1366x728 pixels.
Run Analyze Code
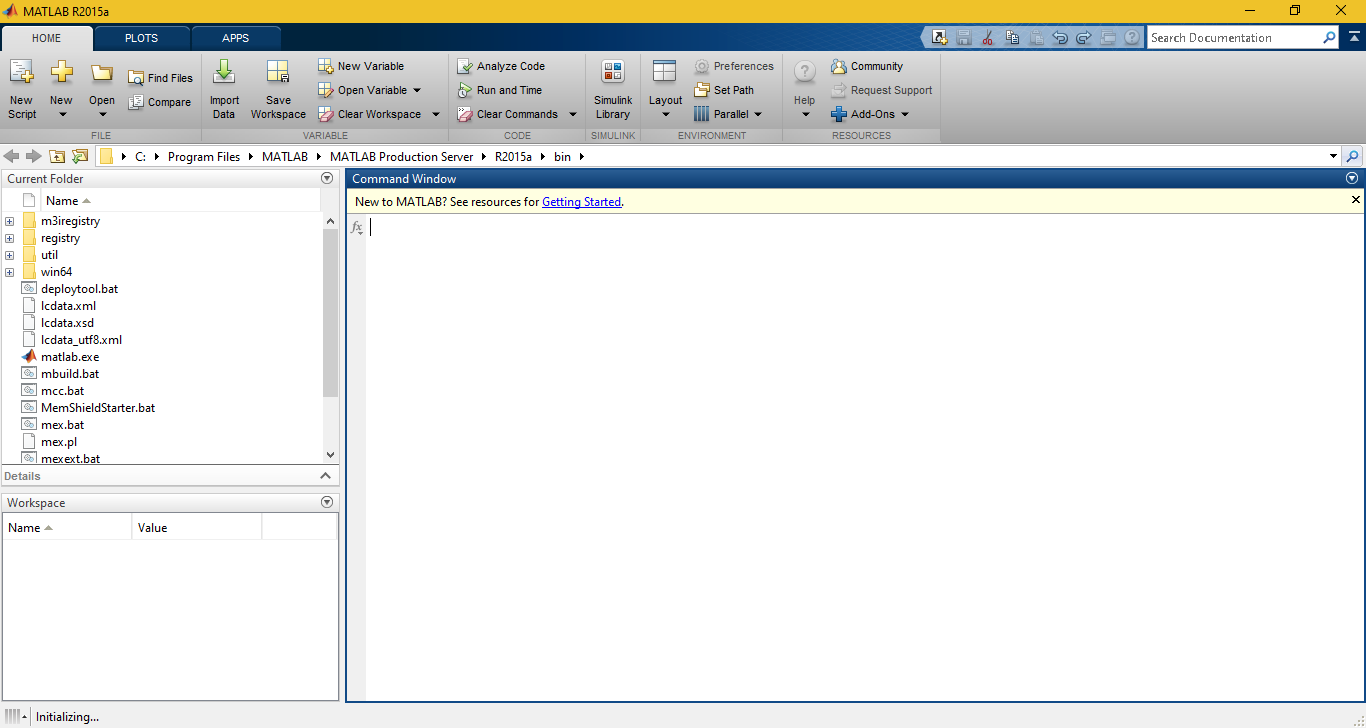pyautogui.click(x=501, y=66)
